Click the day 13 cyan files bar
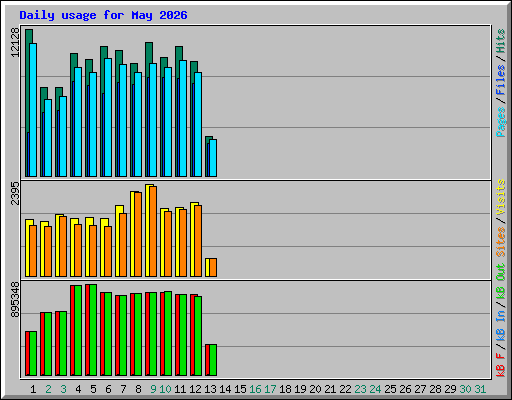Screen dimensions: 512x400 (x=213, y=158)
